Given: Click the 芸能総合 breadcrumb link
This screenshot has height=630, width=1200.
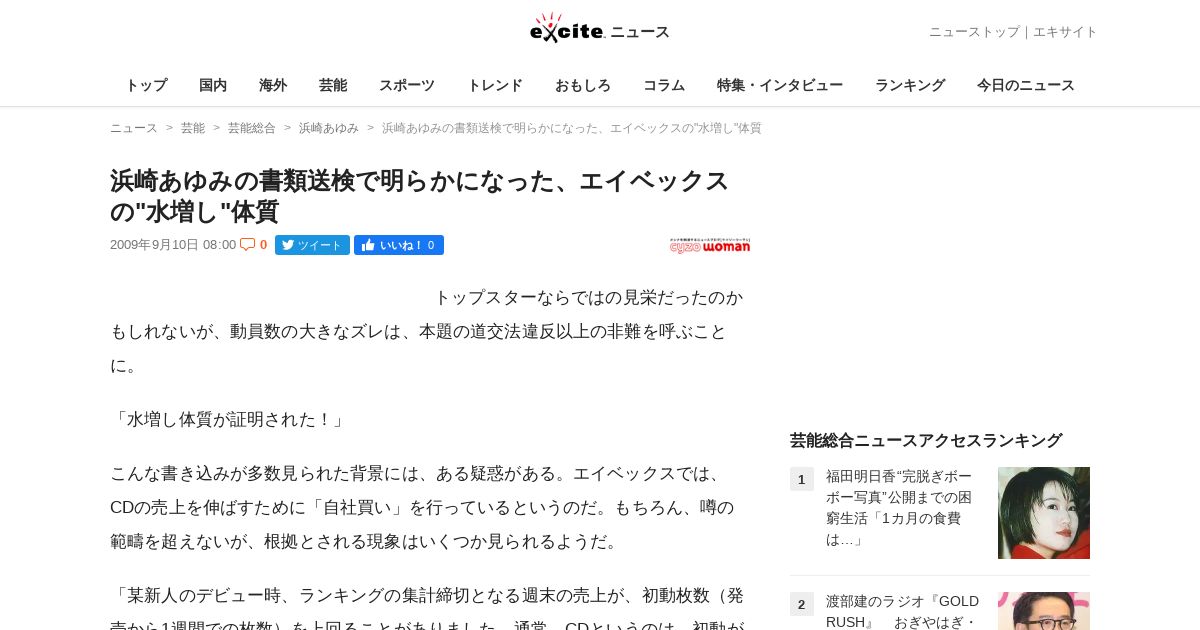Looking at the screenshot, I should (252, 128).
